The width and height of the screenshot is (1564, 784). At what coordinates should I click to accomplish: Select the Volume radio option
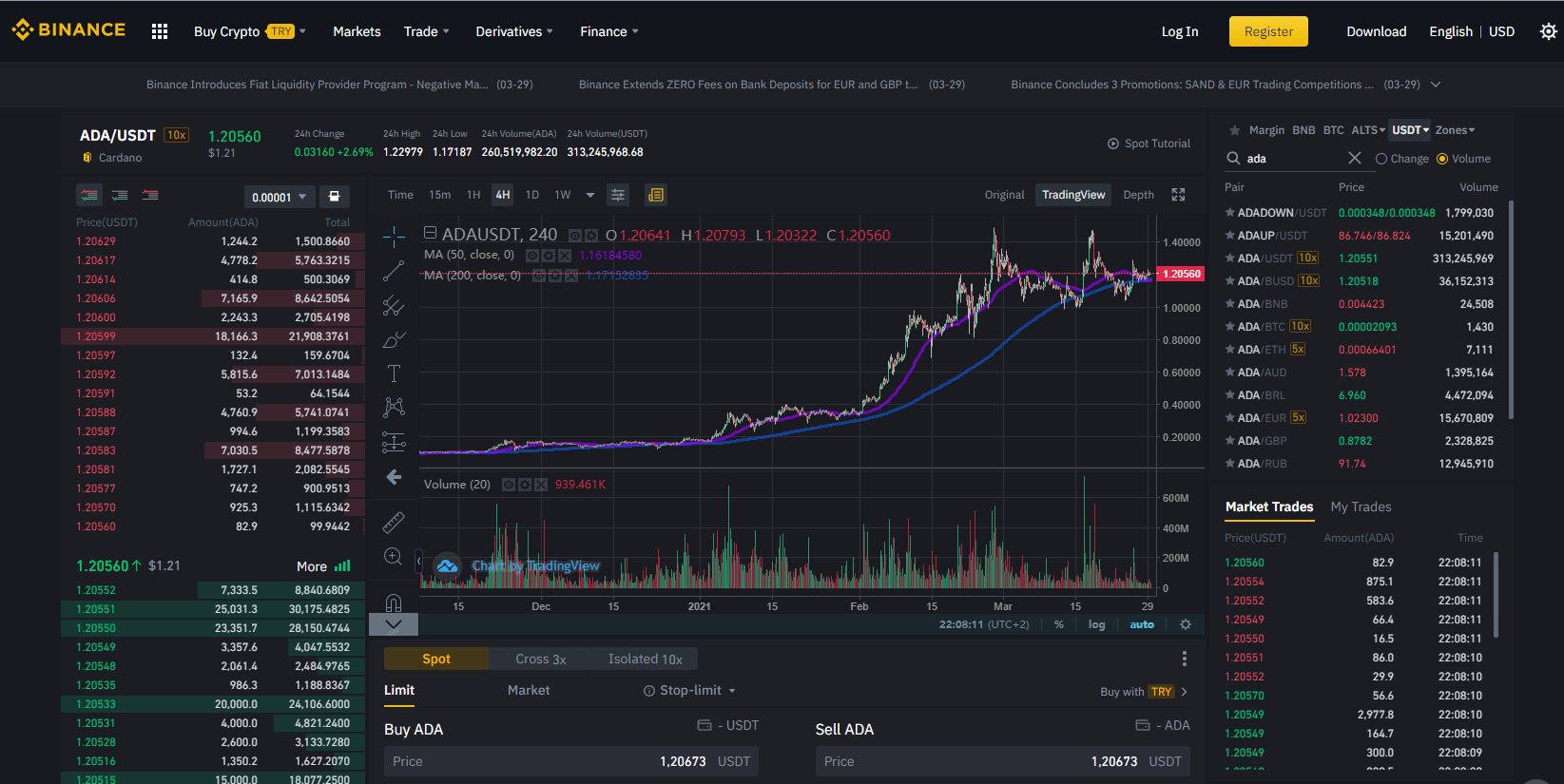[x=1463, y=159]
